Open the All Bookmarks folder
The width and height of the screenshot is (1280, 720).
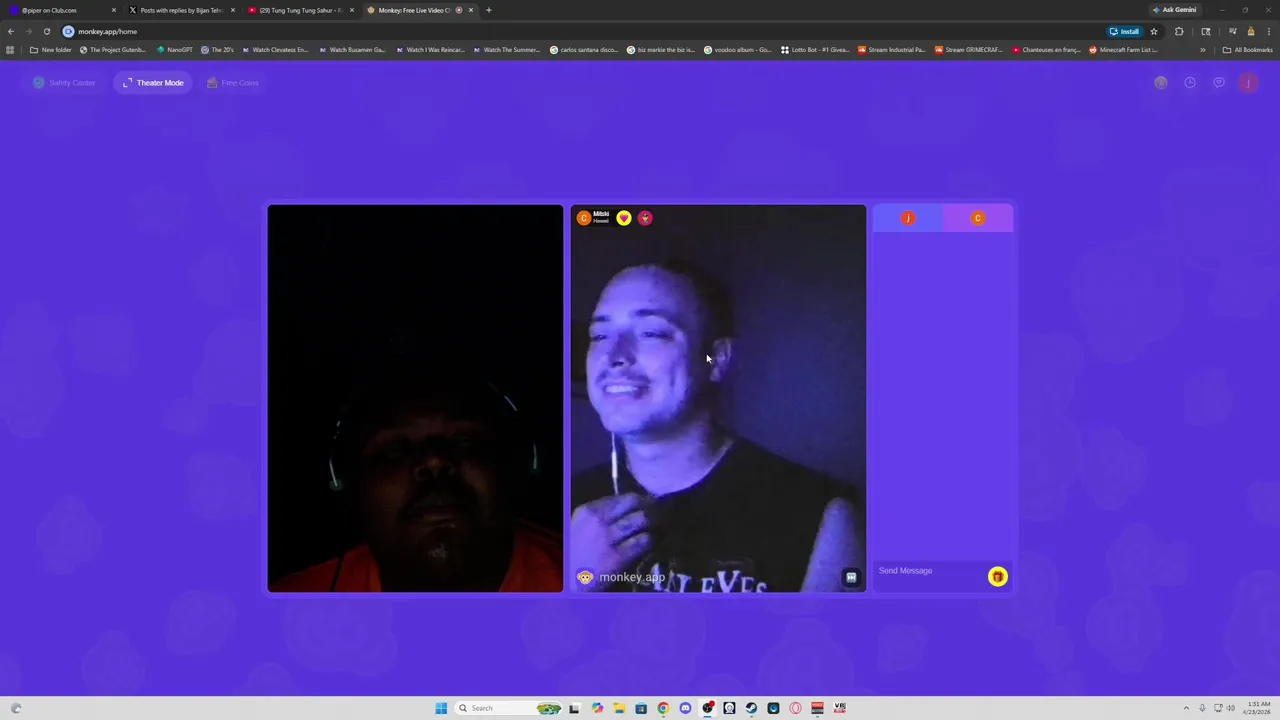[x=1247, y=50]
